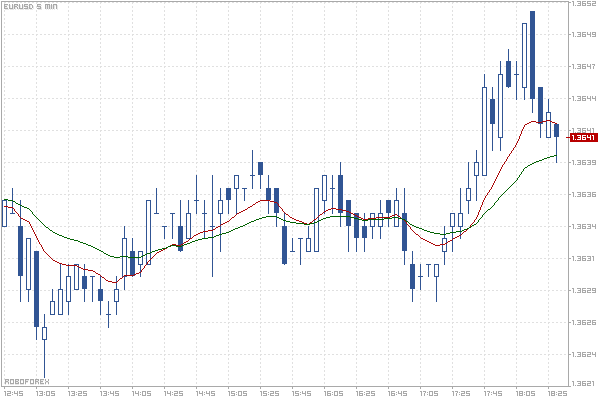Viewport: 600px width, 400px height.
Task: Select the 1.3636 price axis label
Action: tap(584, 194)
